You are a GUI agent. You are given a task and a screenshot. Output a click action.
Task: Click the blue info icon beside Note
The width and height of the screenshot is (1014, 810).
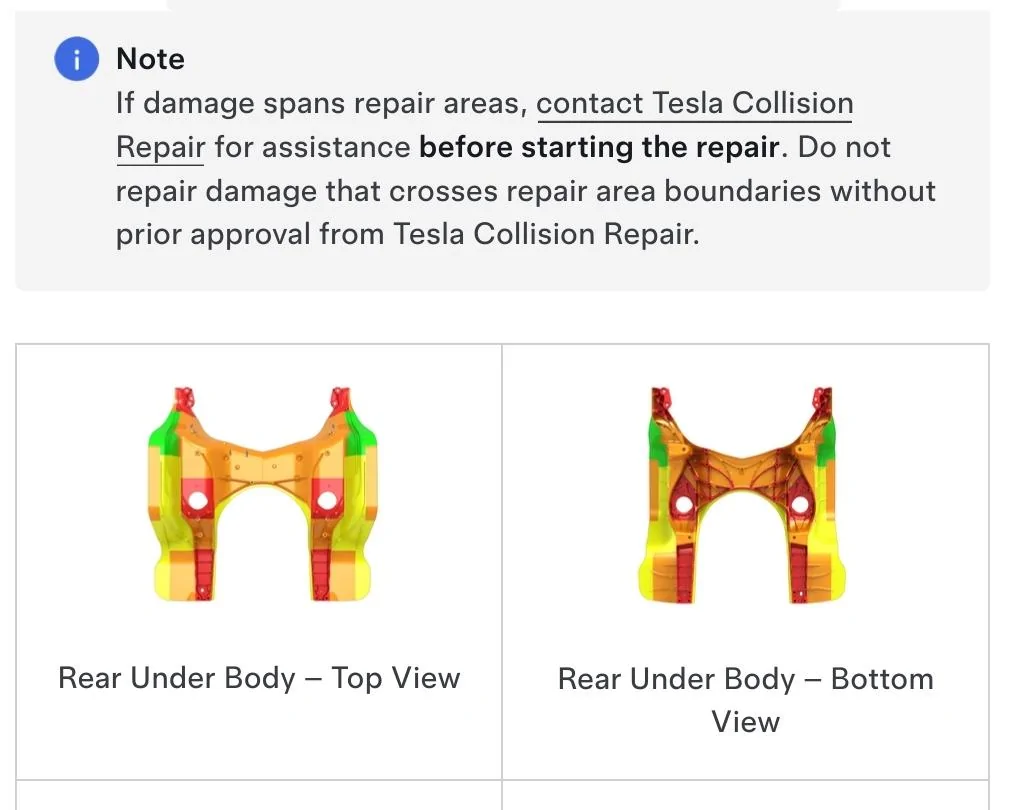click(x=76, y=59)
